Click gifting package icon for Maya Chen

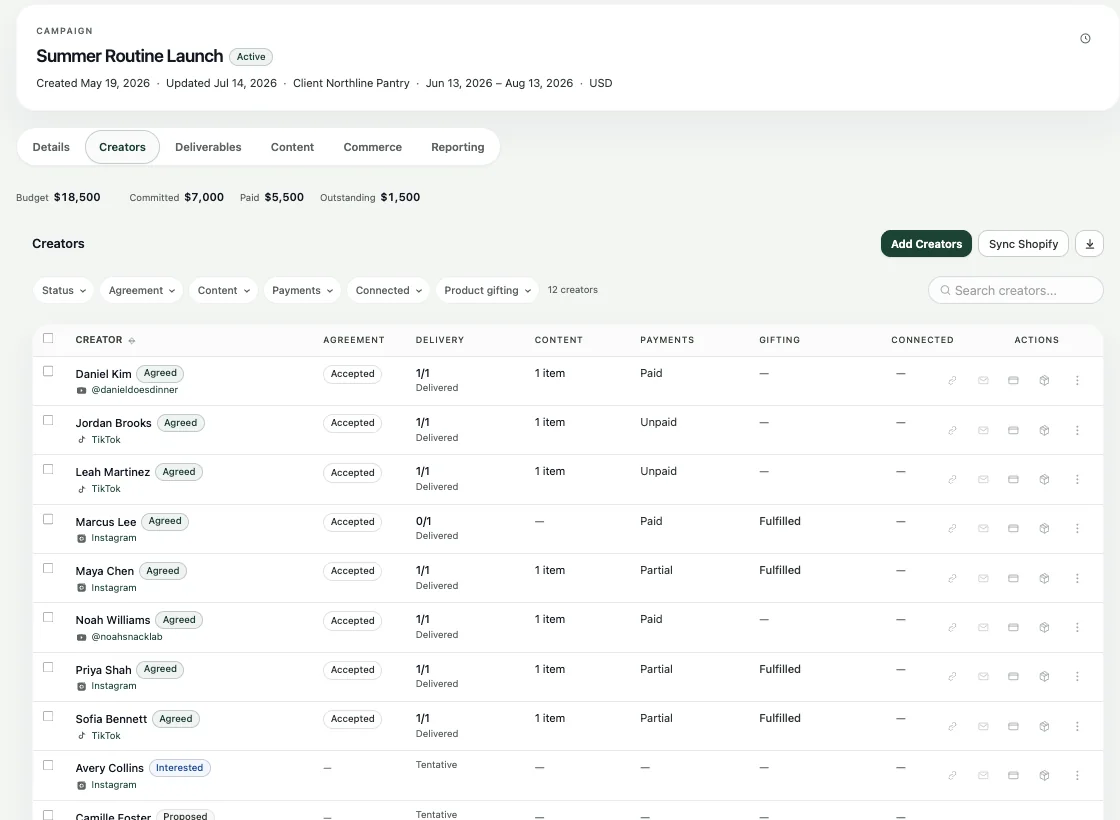click(x=1044, y=578)
